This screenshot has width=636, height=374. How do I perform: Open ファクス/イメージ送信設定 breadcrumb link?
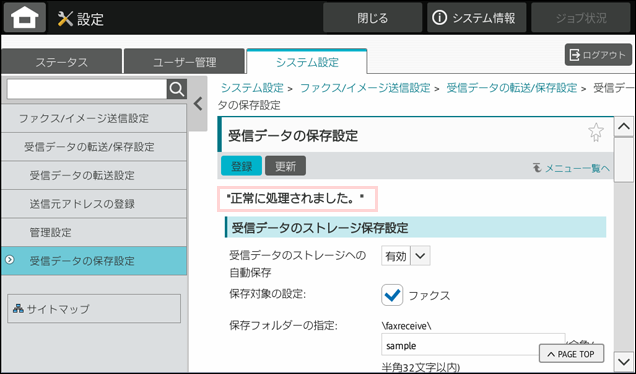click(365, 88)
